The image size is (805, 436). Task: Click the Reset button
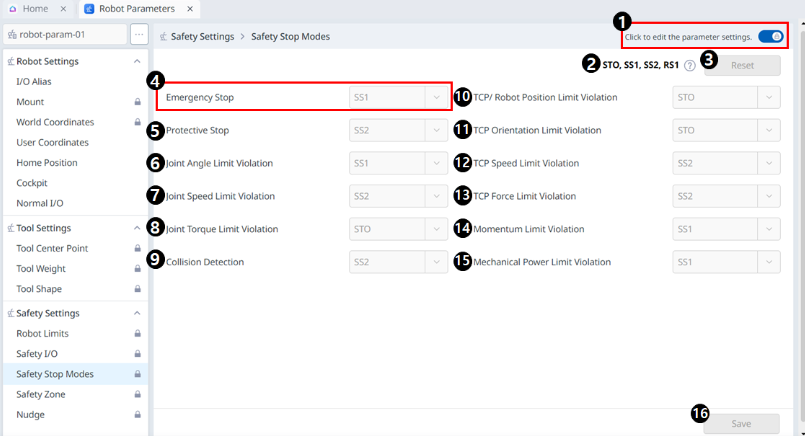(742, 66)
